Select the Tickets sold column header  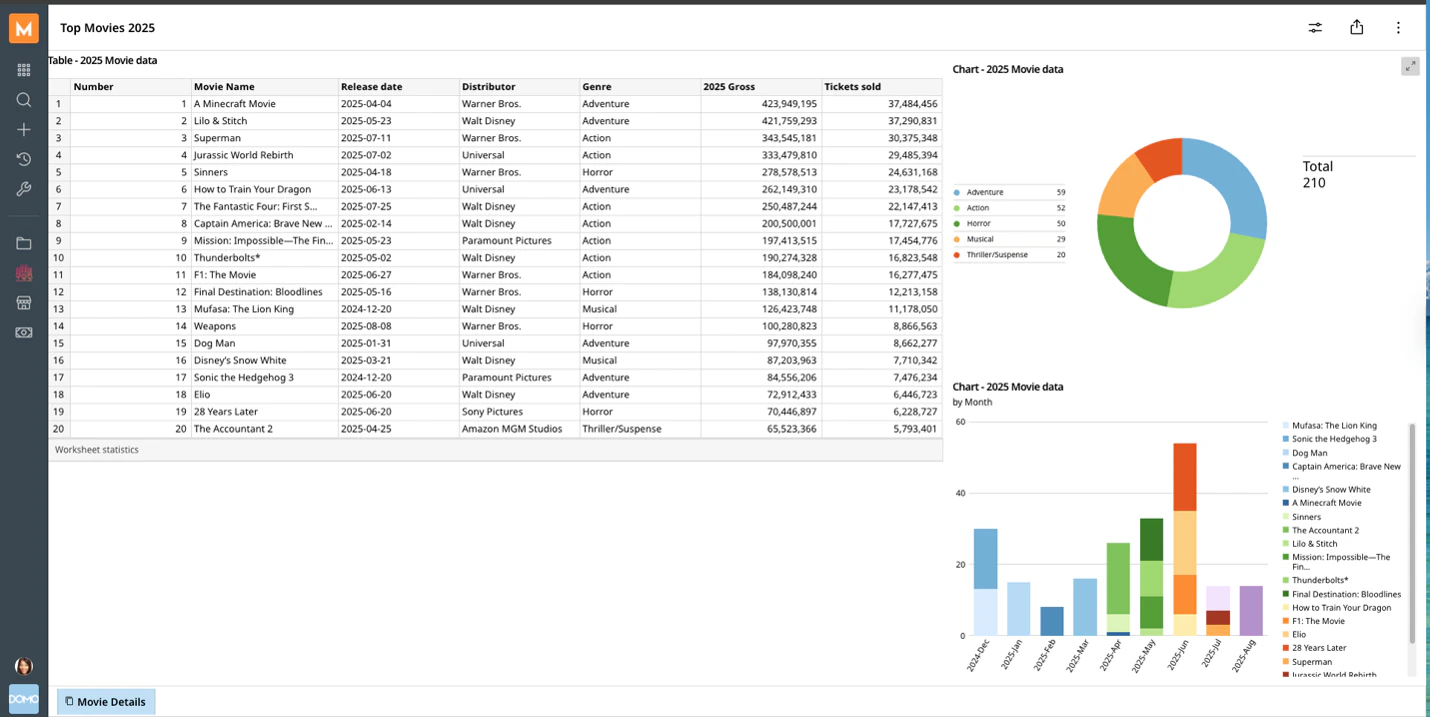click(x=882, y=87)
